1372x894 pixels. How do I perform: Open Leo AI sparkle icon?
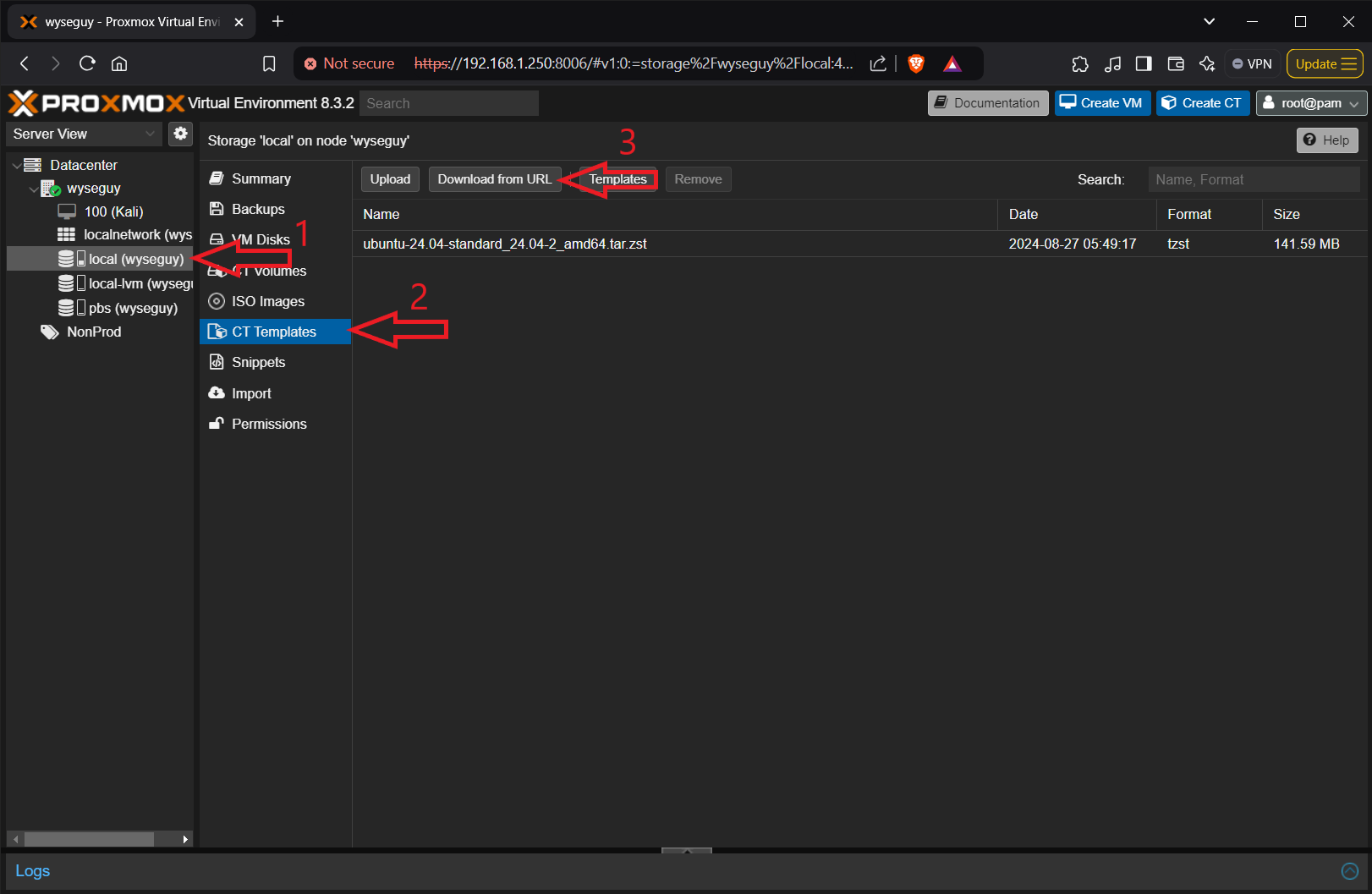[x=1207, y=63]
